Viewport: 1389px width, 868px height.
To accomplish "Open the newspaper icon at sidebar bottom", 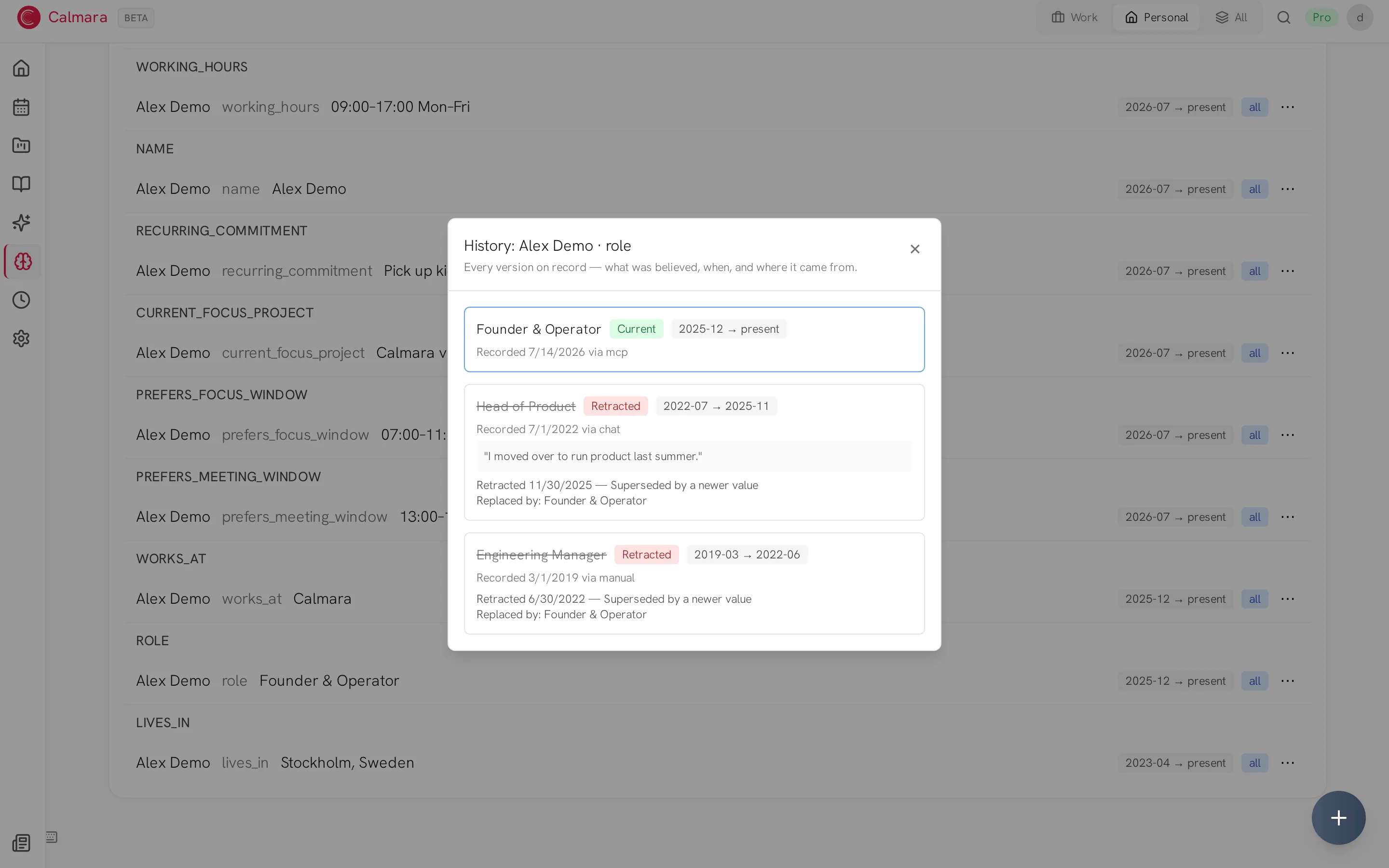I will 21,843.
